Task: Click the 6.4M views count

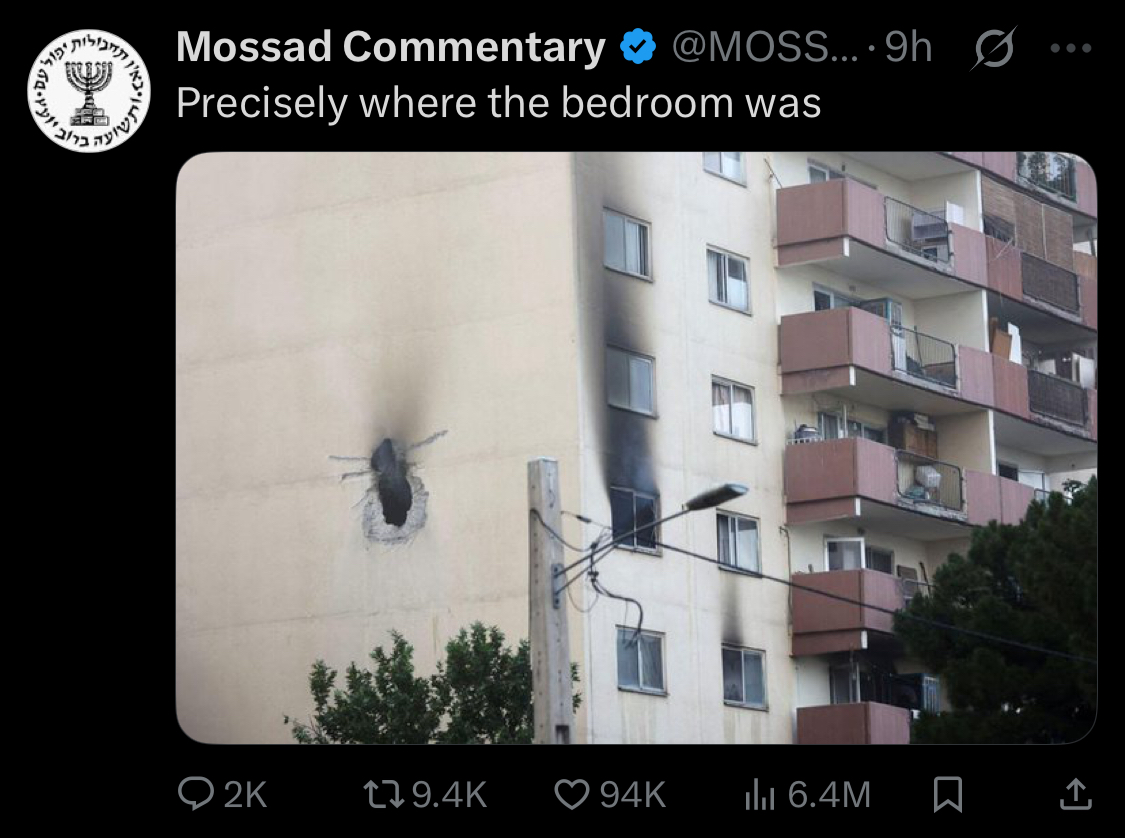Action: click(x=829, y=795)
